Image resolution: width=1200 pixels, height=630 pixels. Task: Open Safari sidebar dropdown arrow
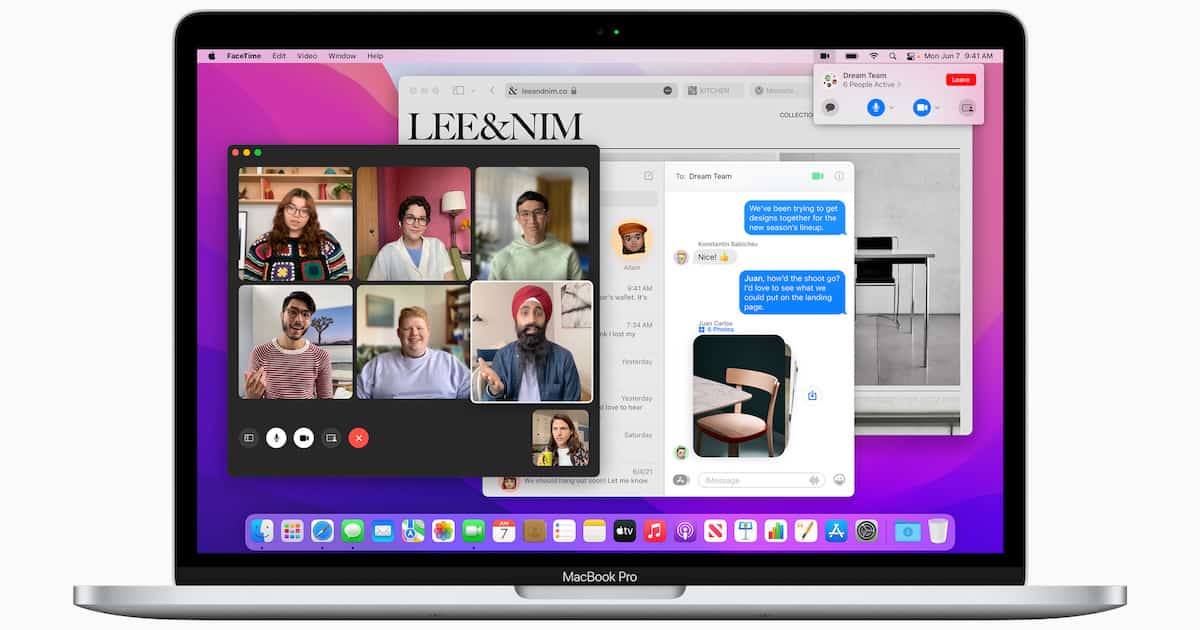pos(473,91)
